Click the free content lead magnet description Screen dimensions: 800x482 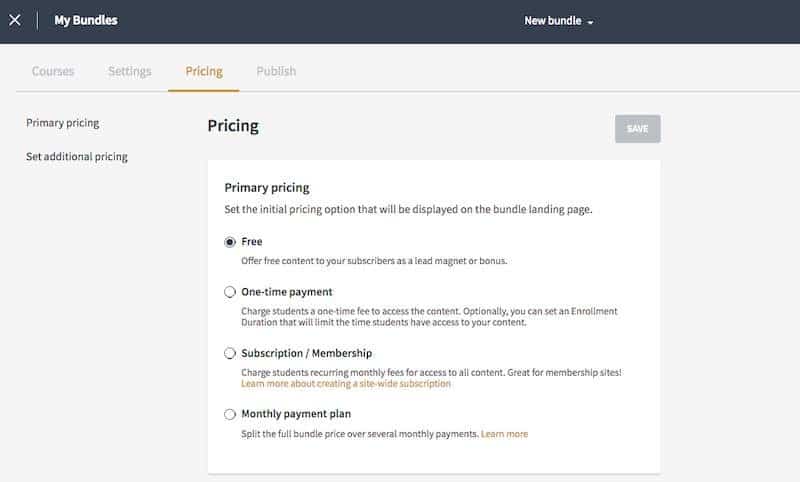pos(374,261)
